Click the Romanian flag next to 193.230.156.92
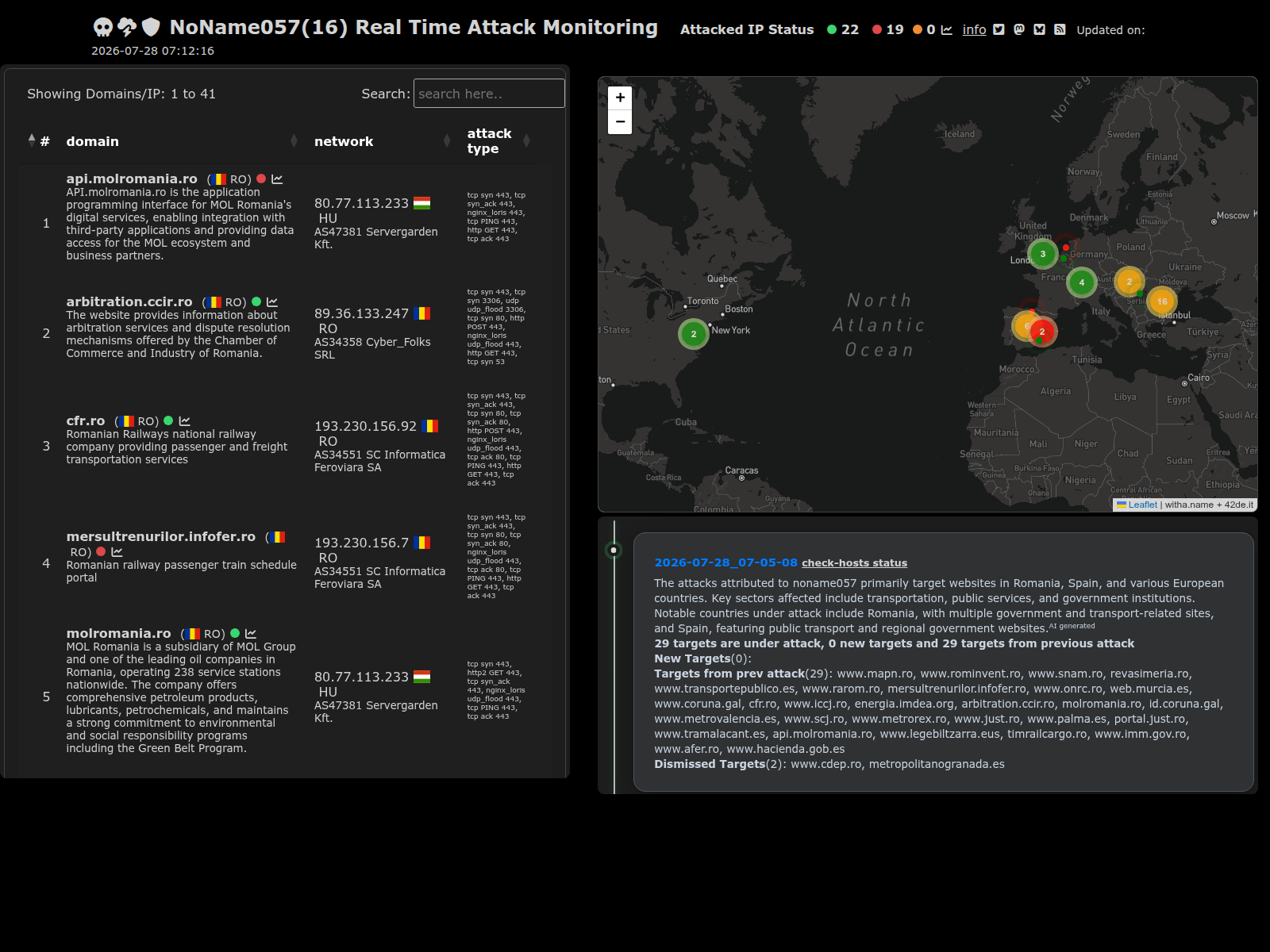Viewport: 1270px width, 952px height. [x=429, y=426]
